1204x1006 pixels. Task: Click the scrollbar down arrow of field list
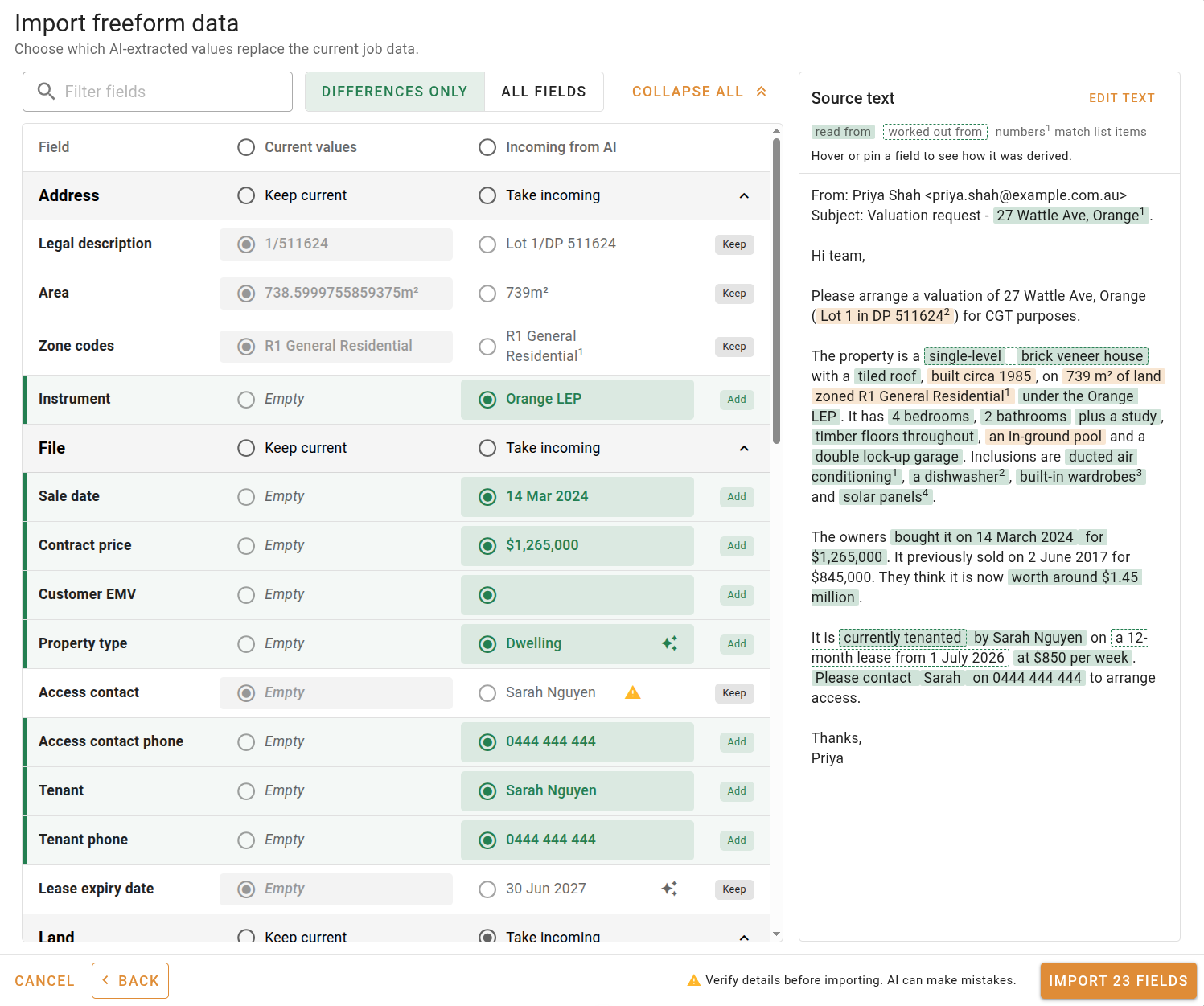coord(776,934)
